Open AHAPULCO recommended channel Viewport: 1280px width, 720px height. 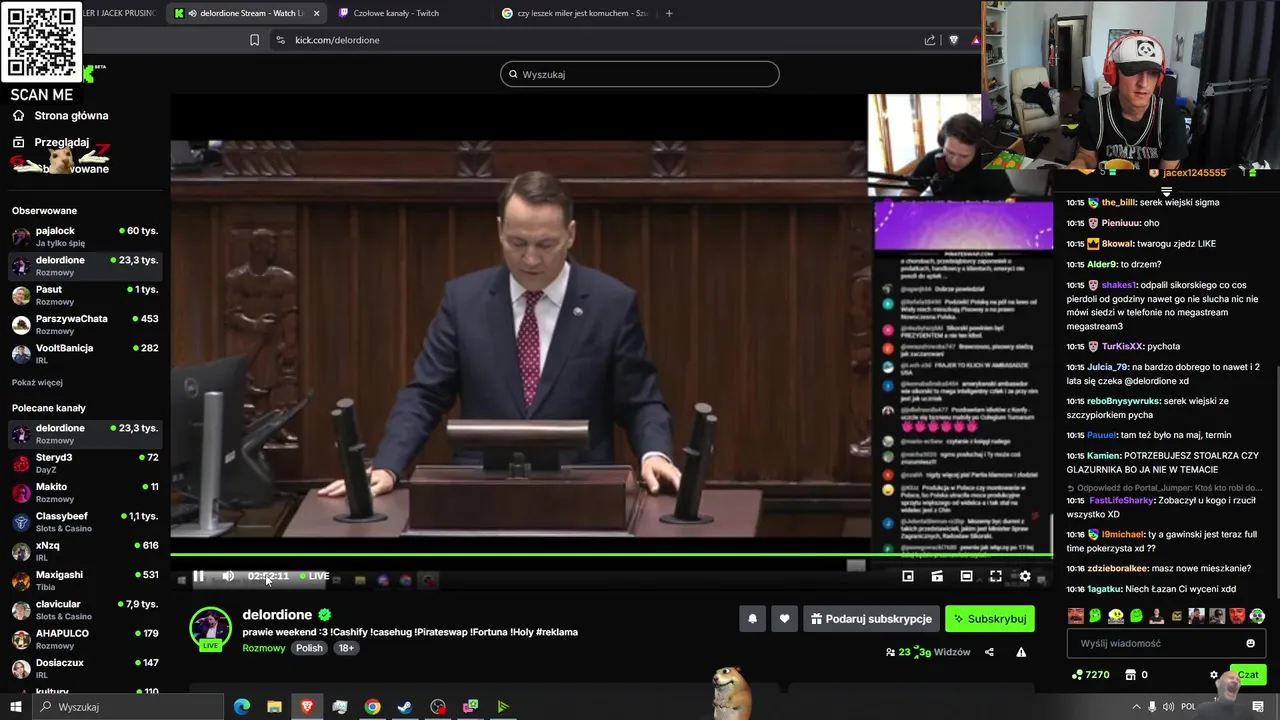(85, 638)
